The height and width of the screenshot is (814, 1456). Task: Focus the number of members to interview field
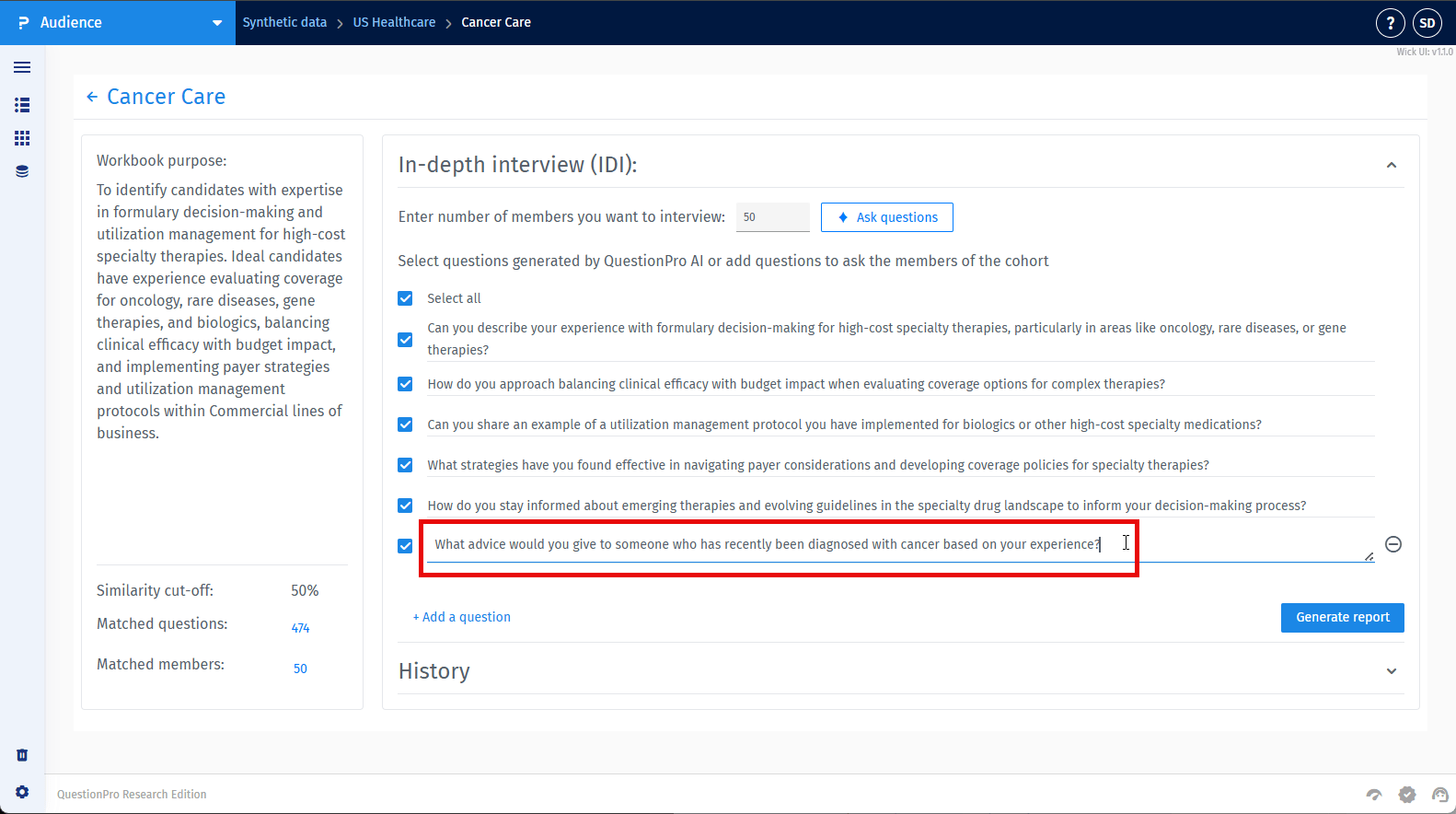[773, 217]
